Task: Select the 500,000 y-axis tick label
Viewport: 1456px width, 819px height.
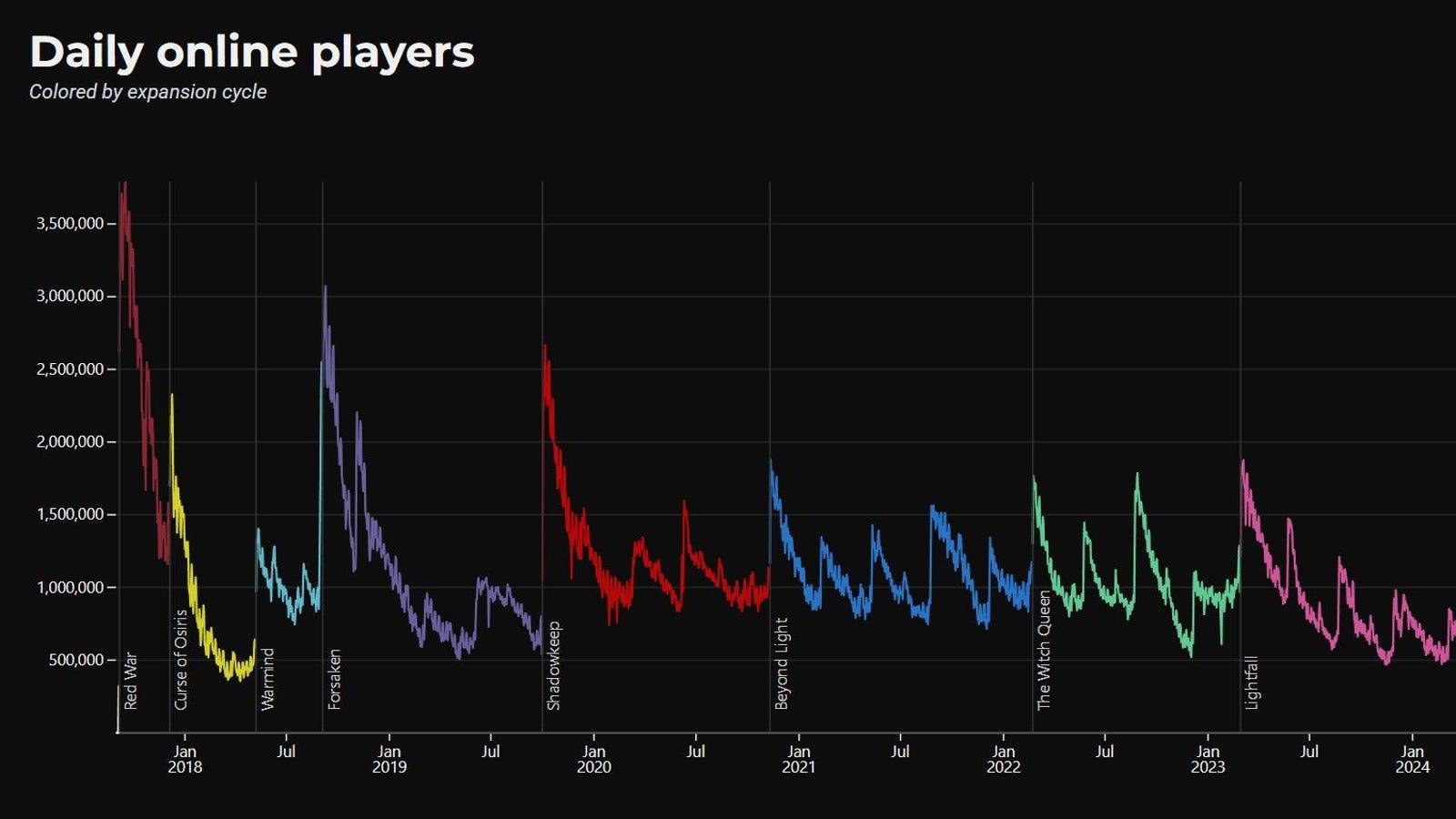Action: 76,661
